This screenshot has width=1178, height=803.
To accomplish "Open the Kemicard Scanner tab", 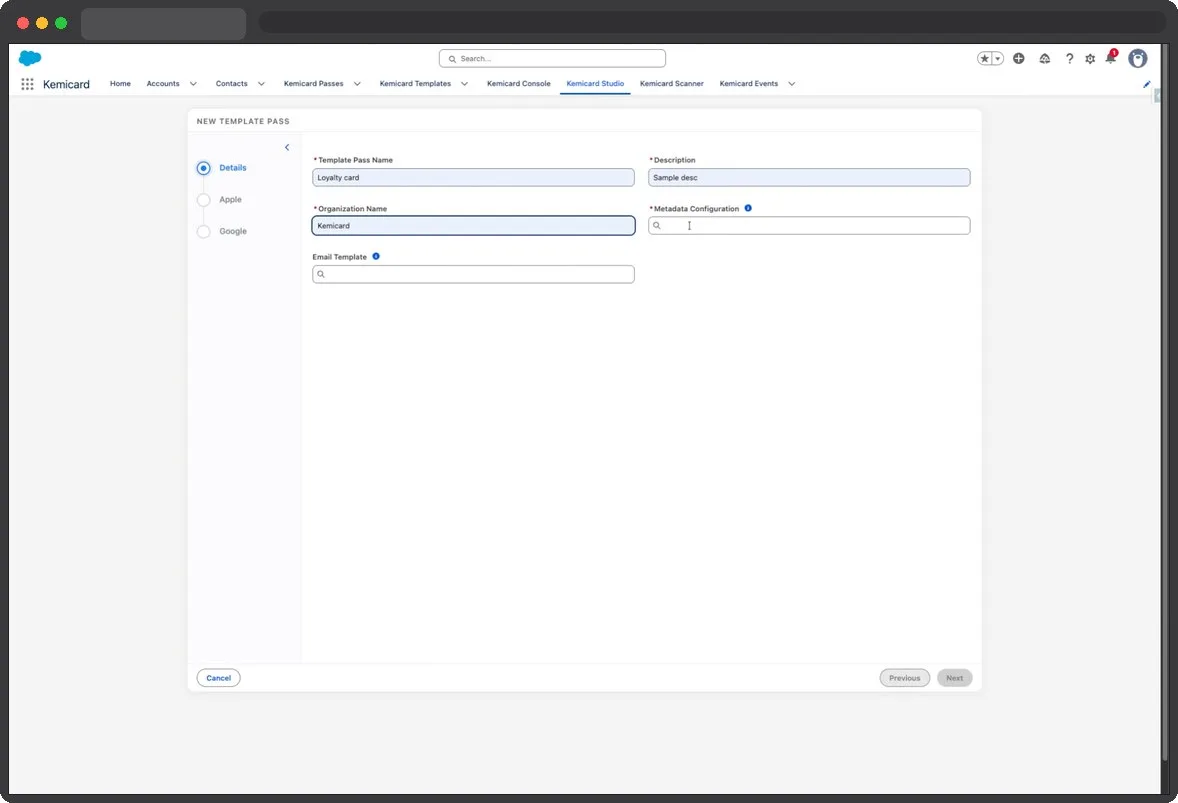I will point(672,83).
